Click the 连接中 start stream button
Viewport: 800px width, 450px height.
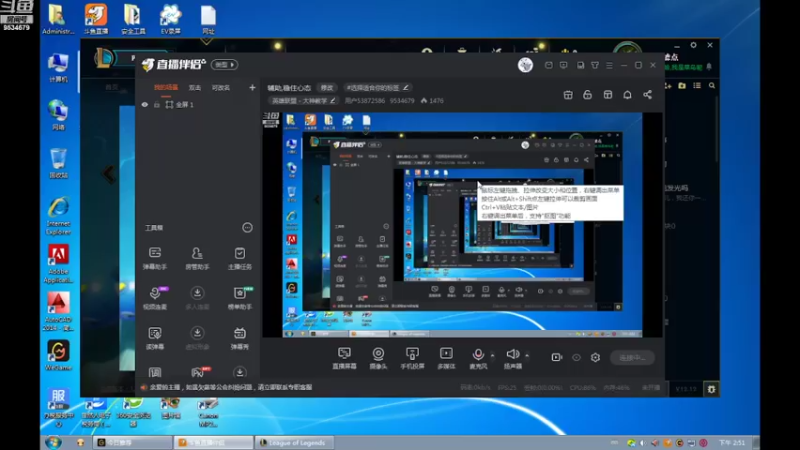coord(632,358)
